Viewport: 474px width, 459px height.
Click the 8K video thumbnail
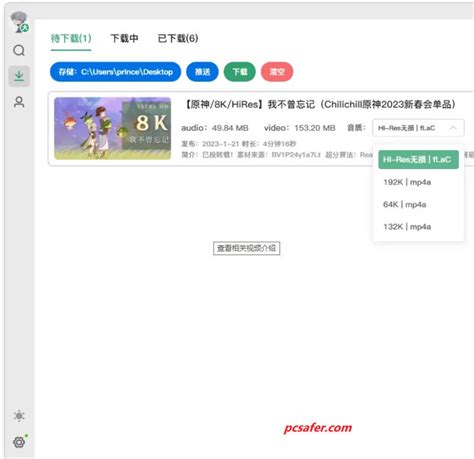click(113, 128)
